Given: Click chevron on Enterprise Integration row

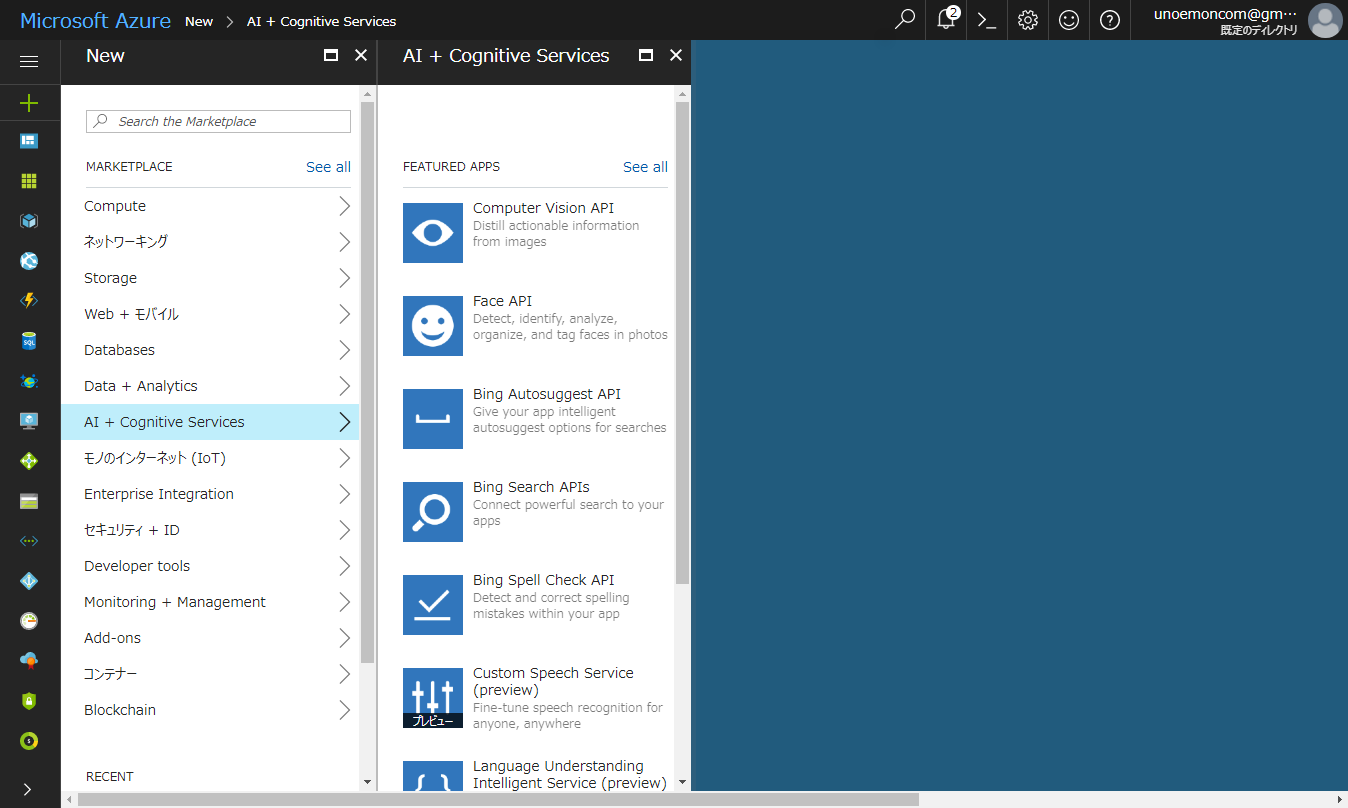Looking at the screenshot, I should (344, 494).
